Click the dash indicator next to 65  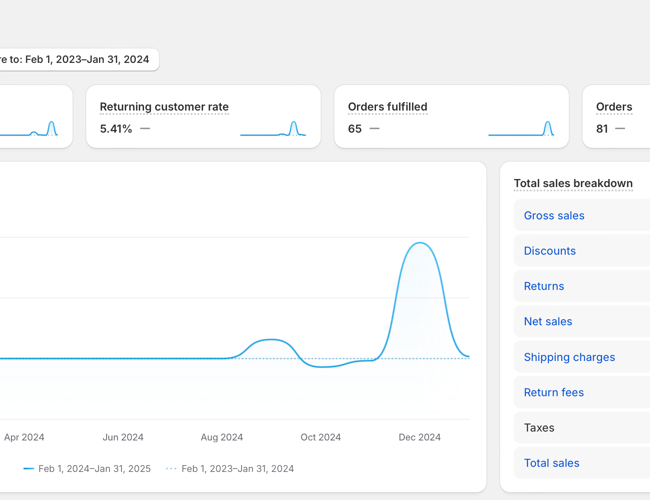click(375, 129)
